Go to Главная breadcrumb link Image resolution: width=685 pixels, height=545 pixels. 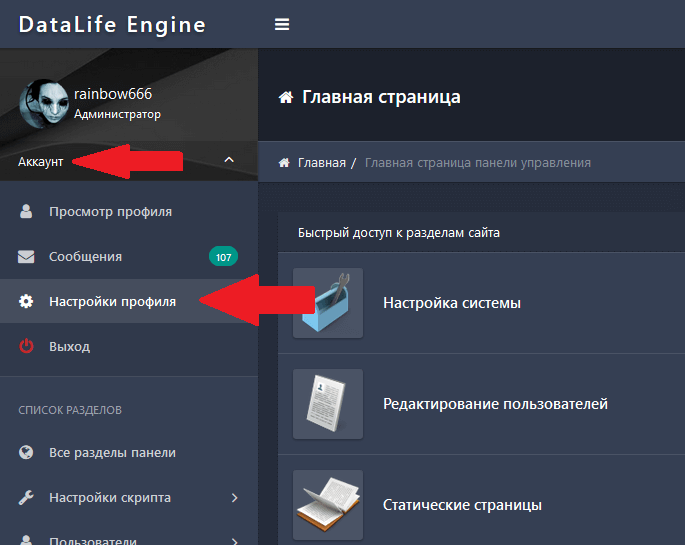tap(322, 163)
